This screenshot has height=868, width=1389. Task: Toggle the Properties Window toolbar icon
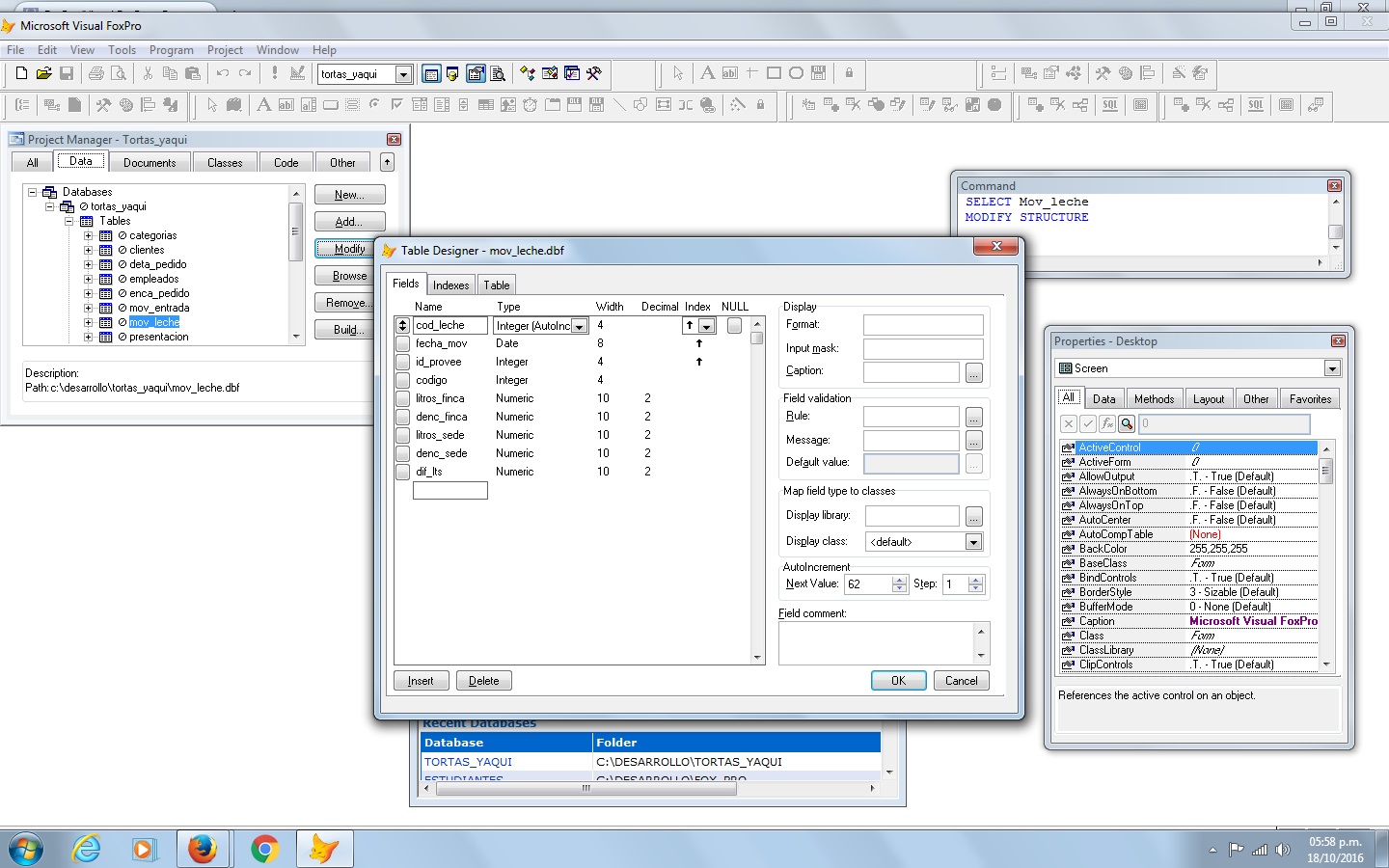pos(476,73)
